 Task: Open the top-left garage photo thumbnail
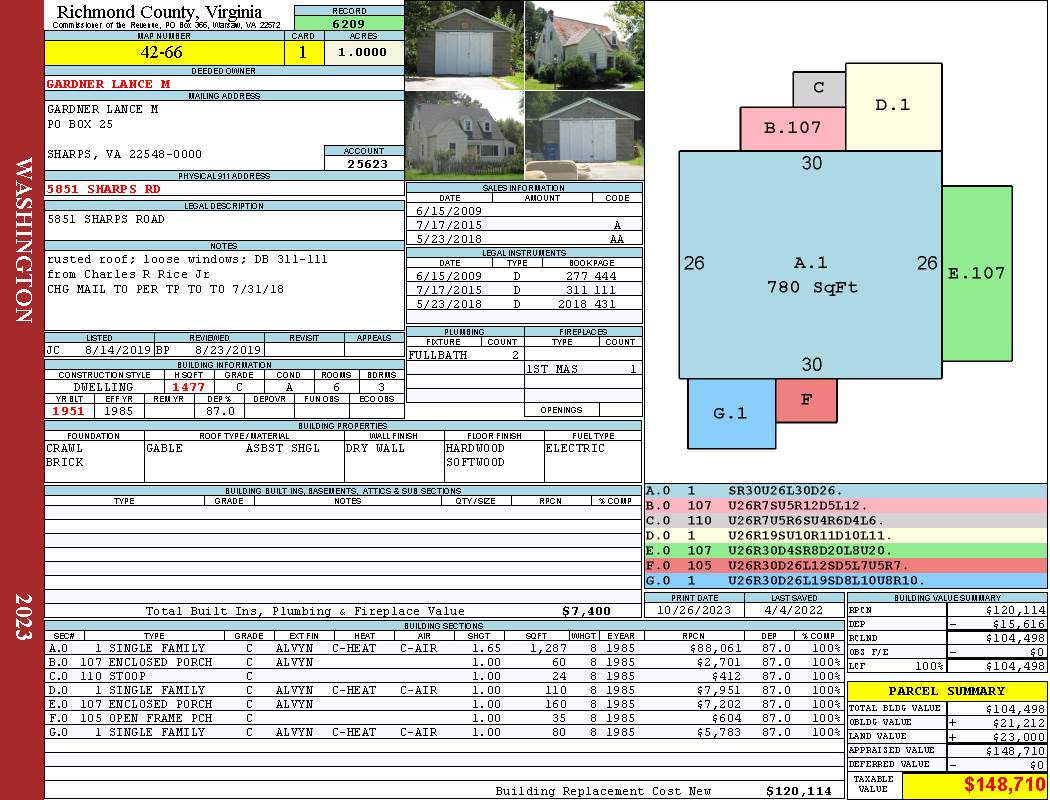[x=464, y=45]
